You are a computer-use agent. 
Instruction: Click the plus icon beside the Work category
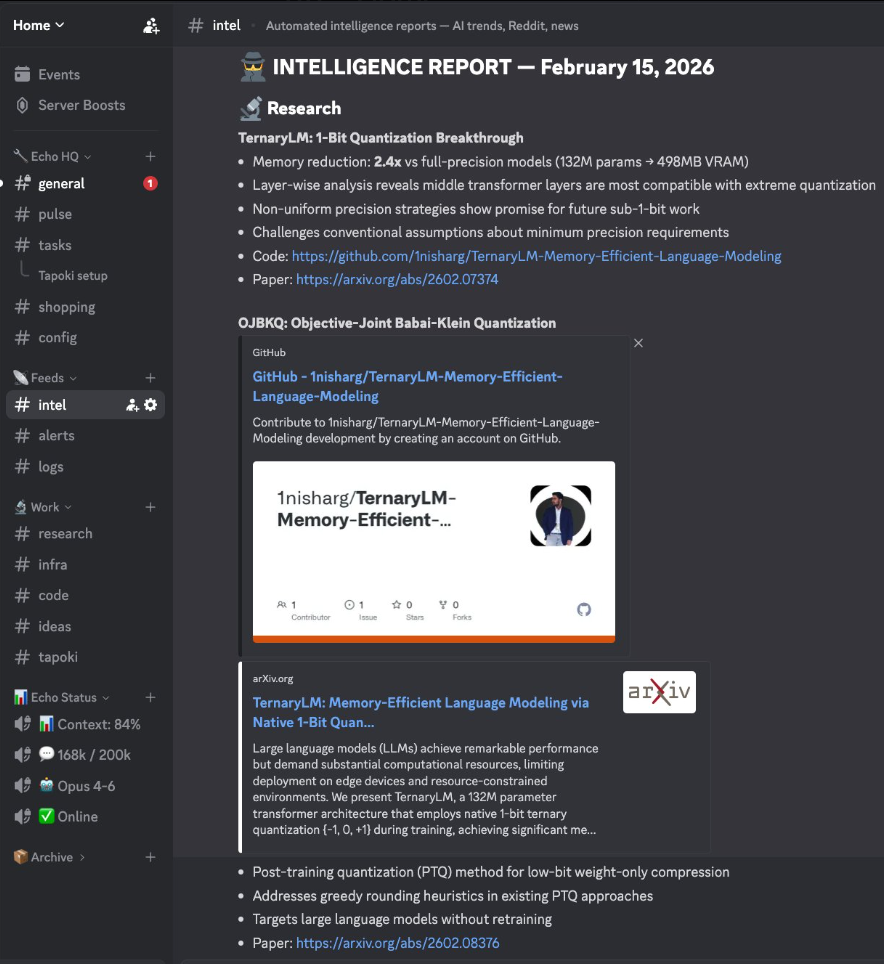(x=150, y=507)
